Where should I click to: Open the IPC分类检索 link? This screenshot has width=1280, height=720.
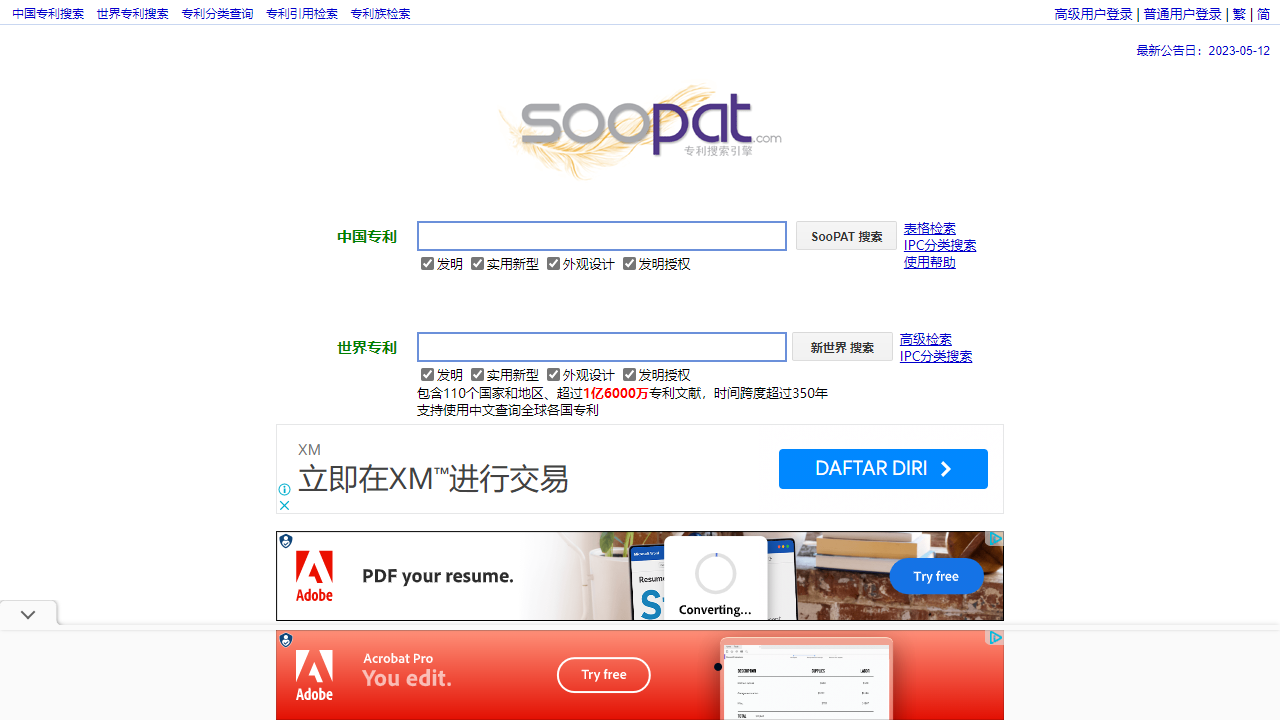point(939,244)
